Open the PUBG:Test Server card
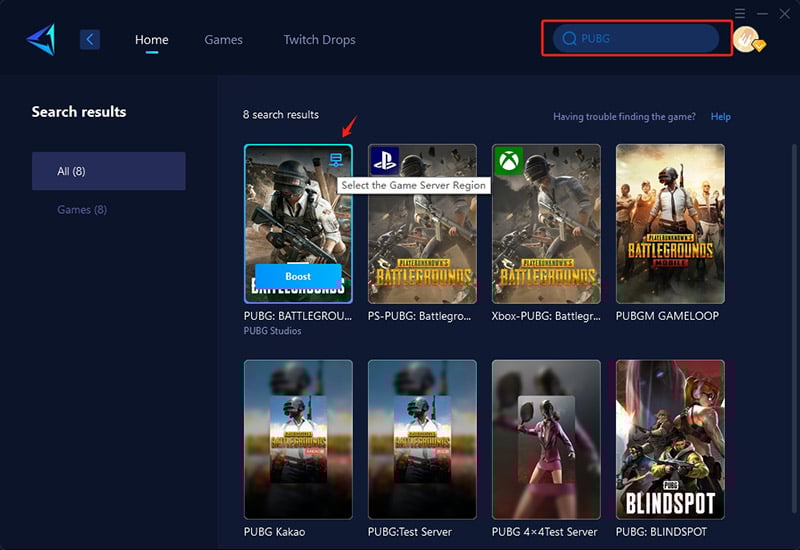The width and height of the screenshot is (800, 550). pos(422,440)
